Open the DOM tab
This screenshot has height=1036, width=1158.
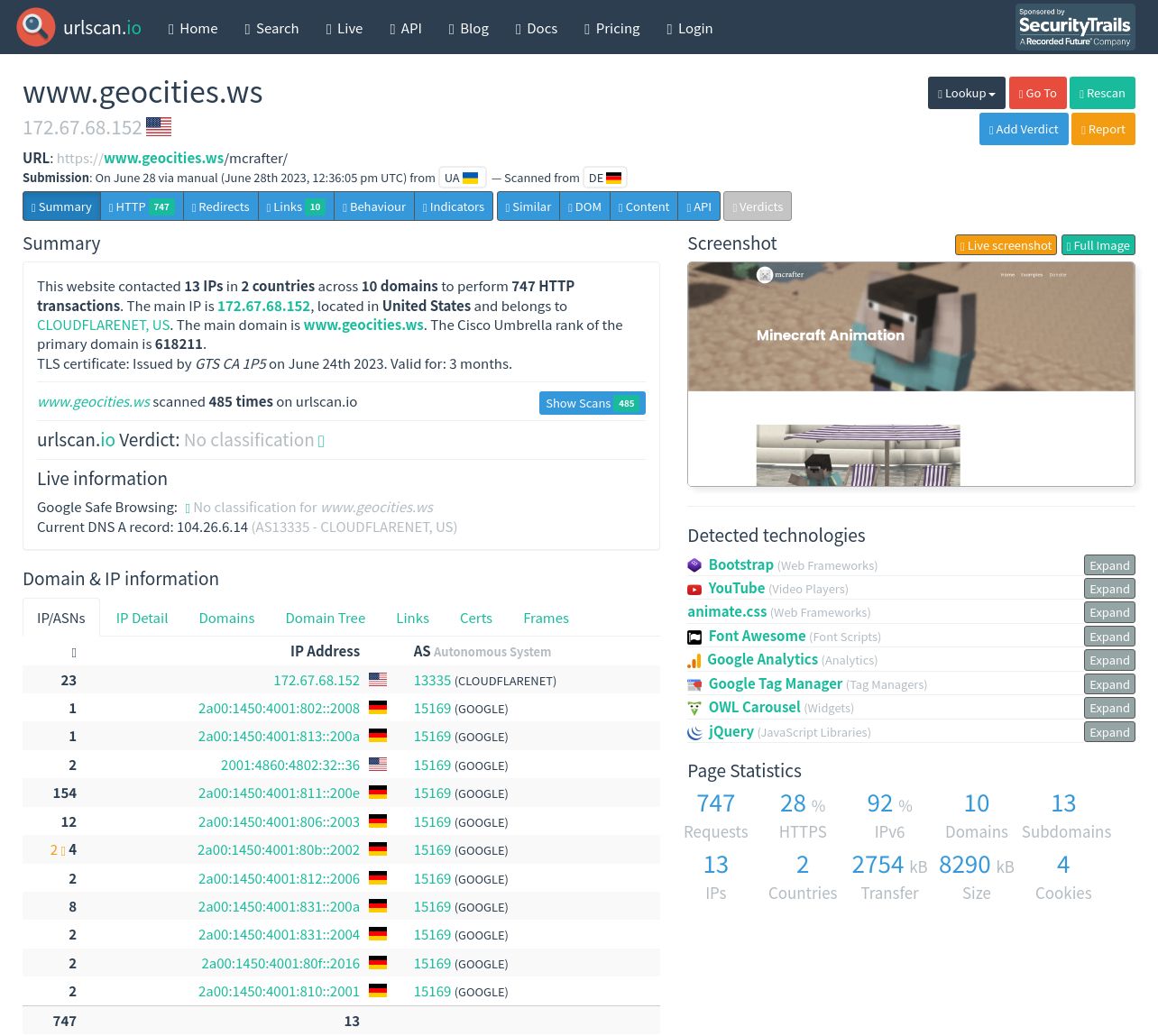[x=585, y=206]
